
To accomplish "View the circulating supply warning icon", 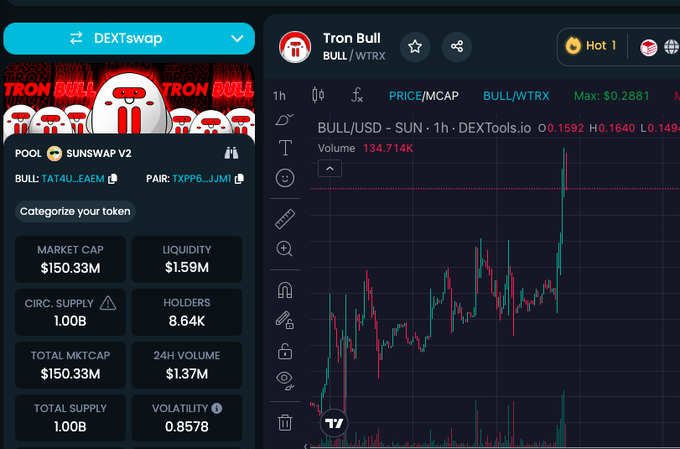I will pyautogui.click(x=108, y=303).
